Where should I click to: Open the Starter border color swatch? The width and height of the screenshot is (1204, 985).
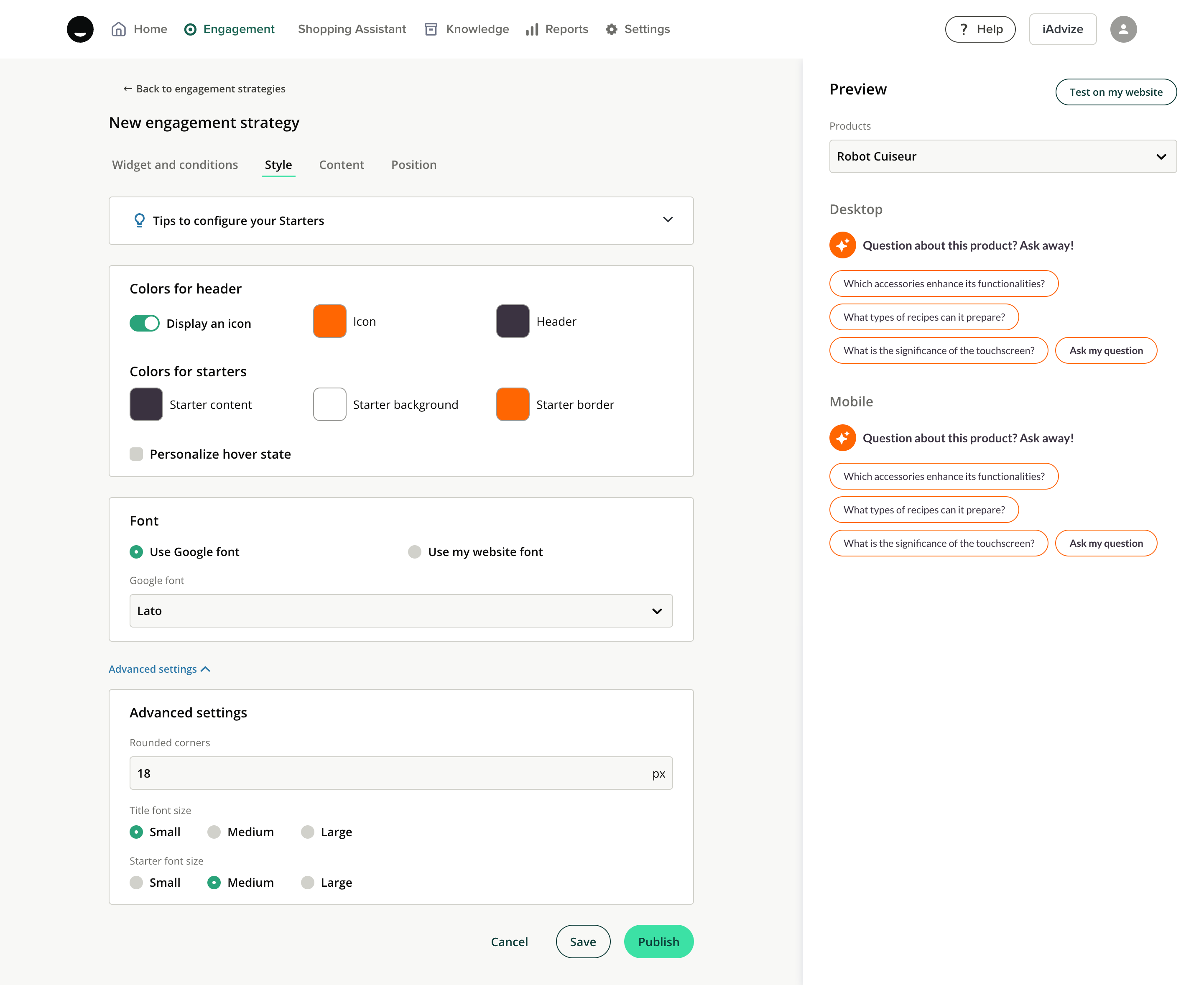point(513,405)
